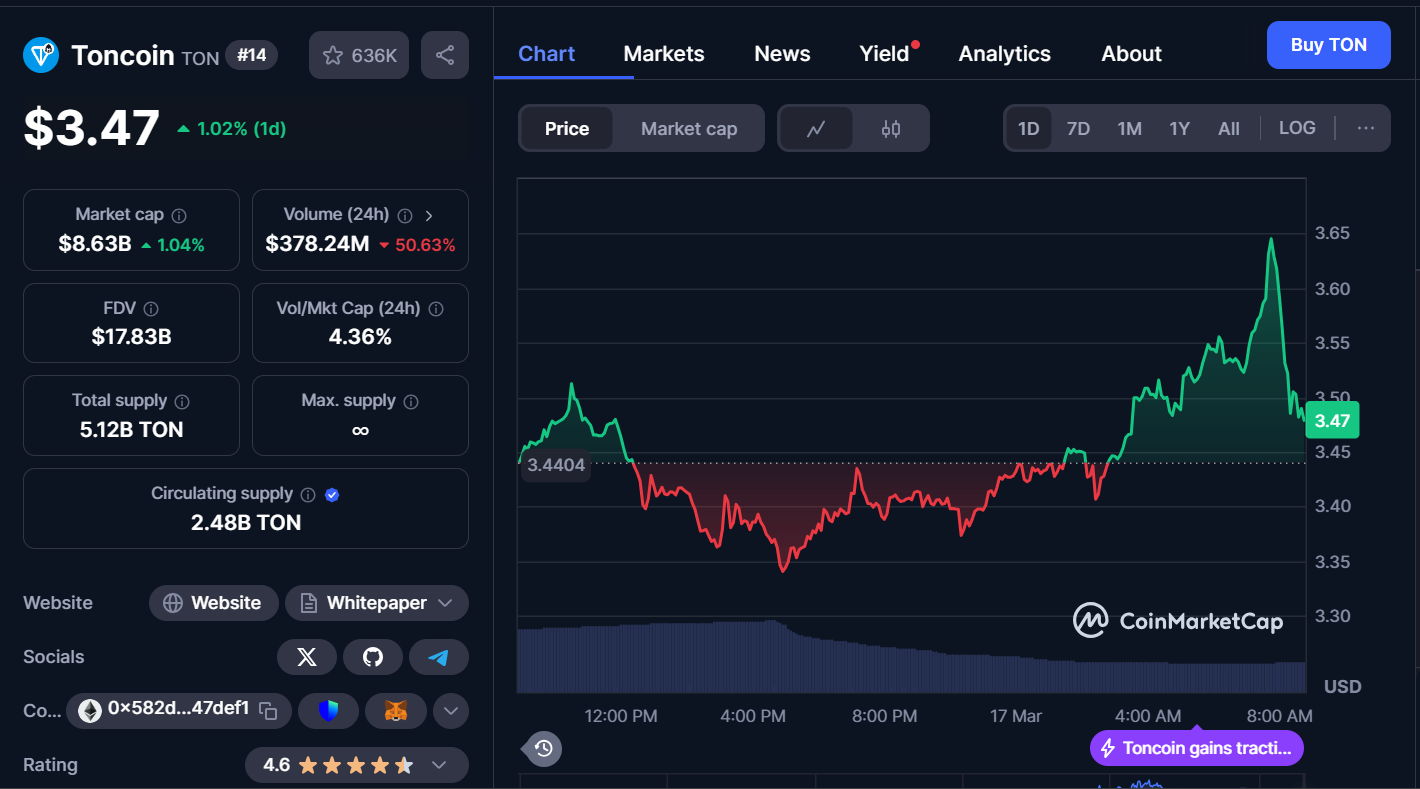Open more chart options ellipsis
This screenshot has width=1420, height=789.
pos(1366,128)
